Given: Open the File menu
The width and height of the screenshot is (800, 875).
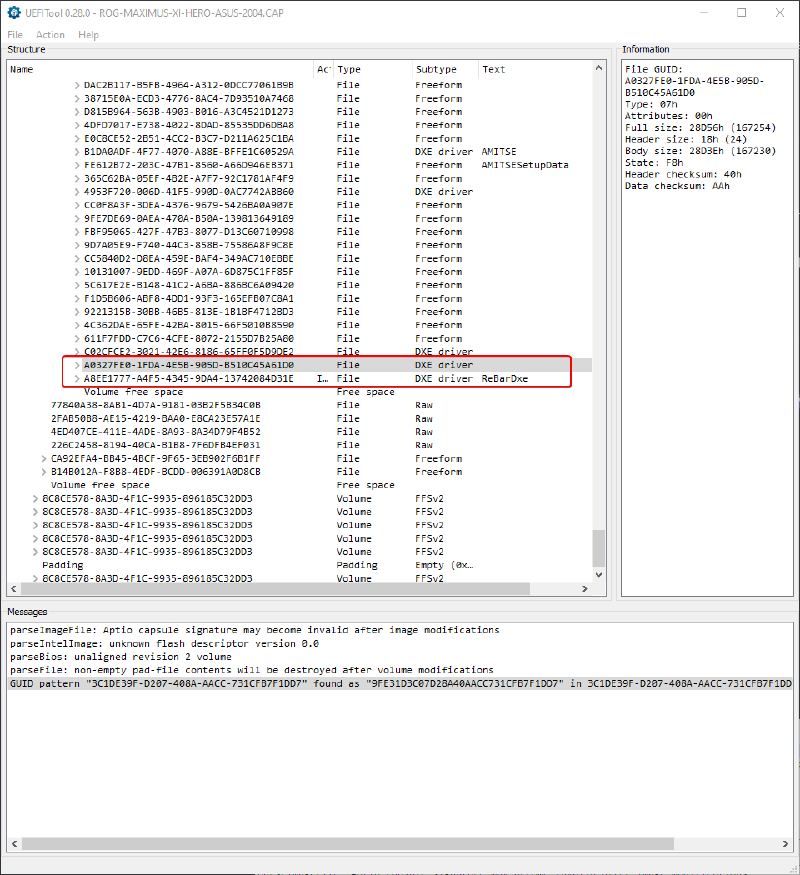Looking at the screenshot, I should pos(16,34).
